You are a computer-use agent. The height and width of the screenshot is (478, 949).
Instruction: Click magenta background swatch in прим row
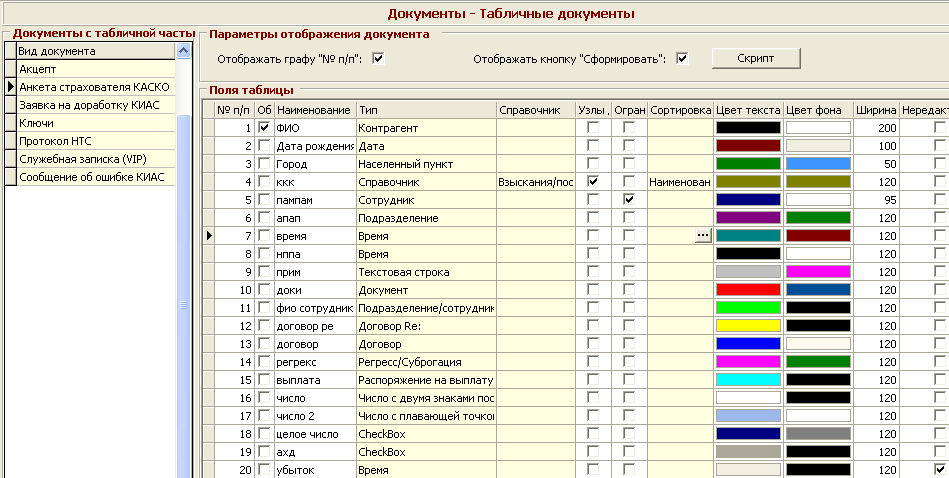818,272
